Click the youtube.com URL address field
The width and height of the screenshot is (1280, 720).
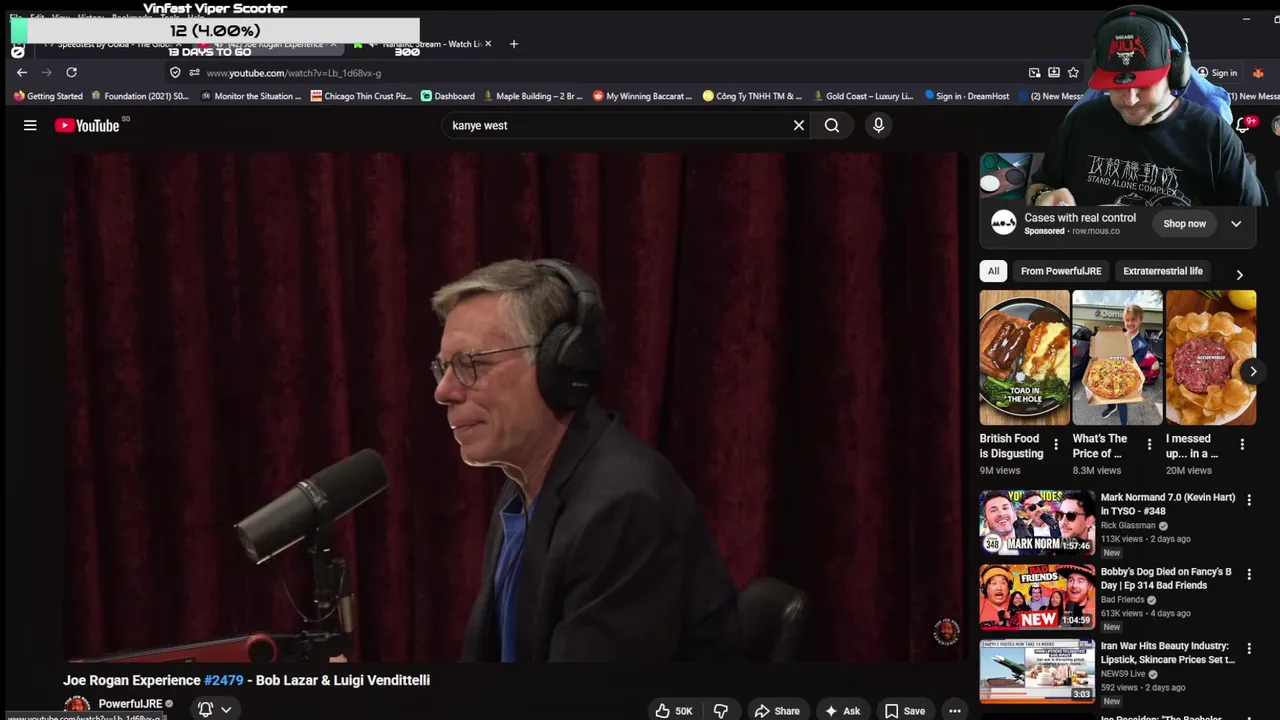pyautogui.click(x=600, y=72)
